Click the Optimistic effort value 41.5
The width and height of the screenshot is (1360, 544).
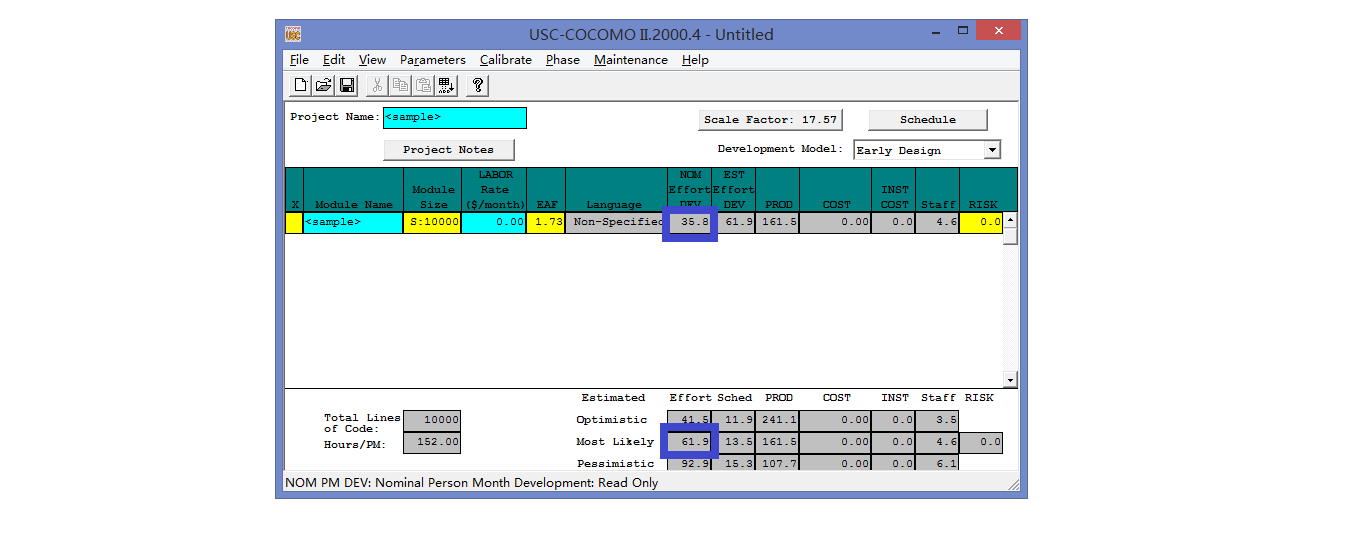(689, 420)
